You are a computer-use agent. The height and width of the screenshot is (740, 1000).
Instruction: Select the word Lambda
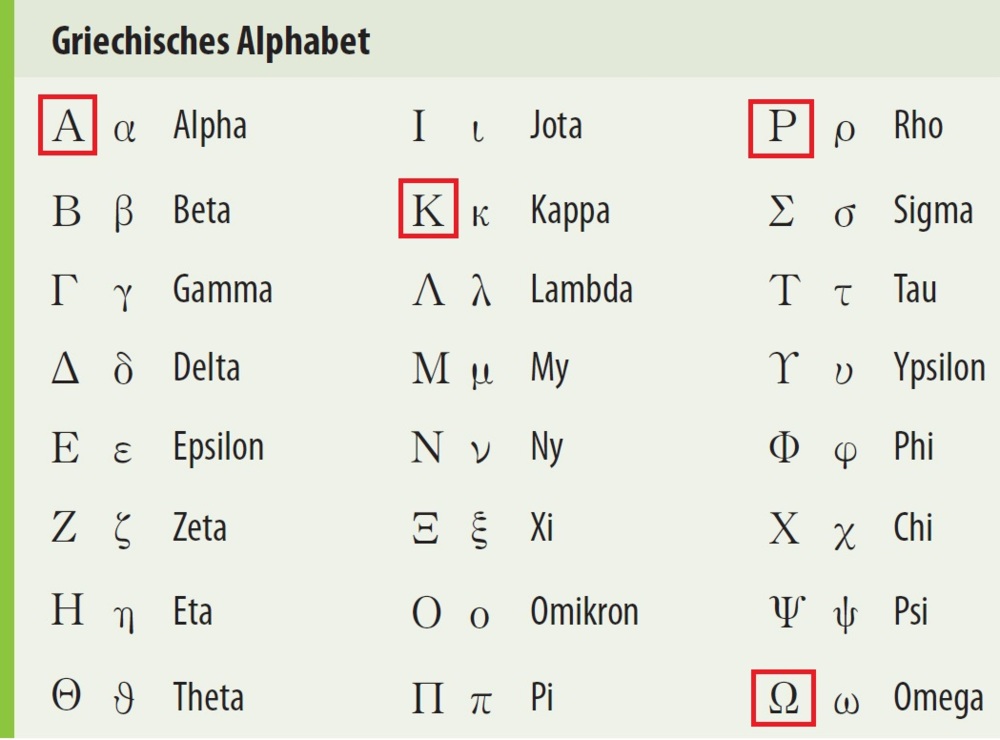582,290
